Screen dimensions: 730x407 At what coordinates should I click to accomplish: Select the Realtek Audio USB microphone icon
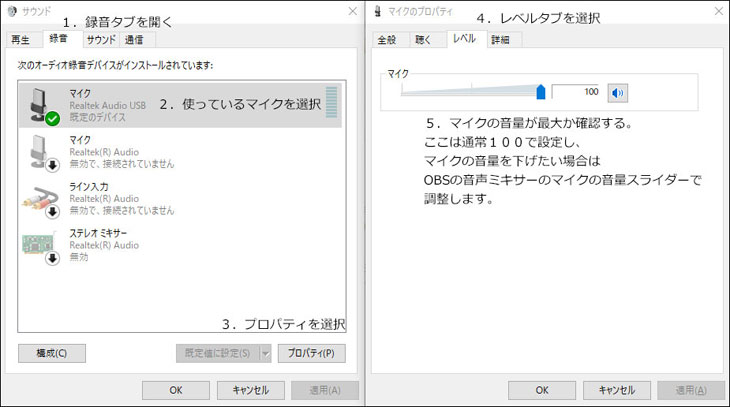click(x=40, y=104)
